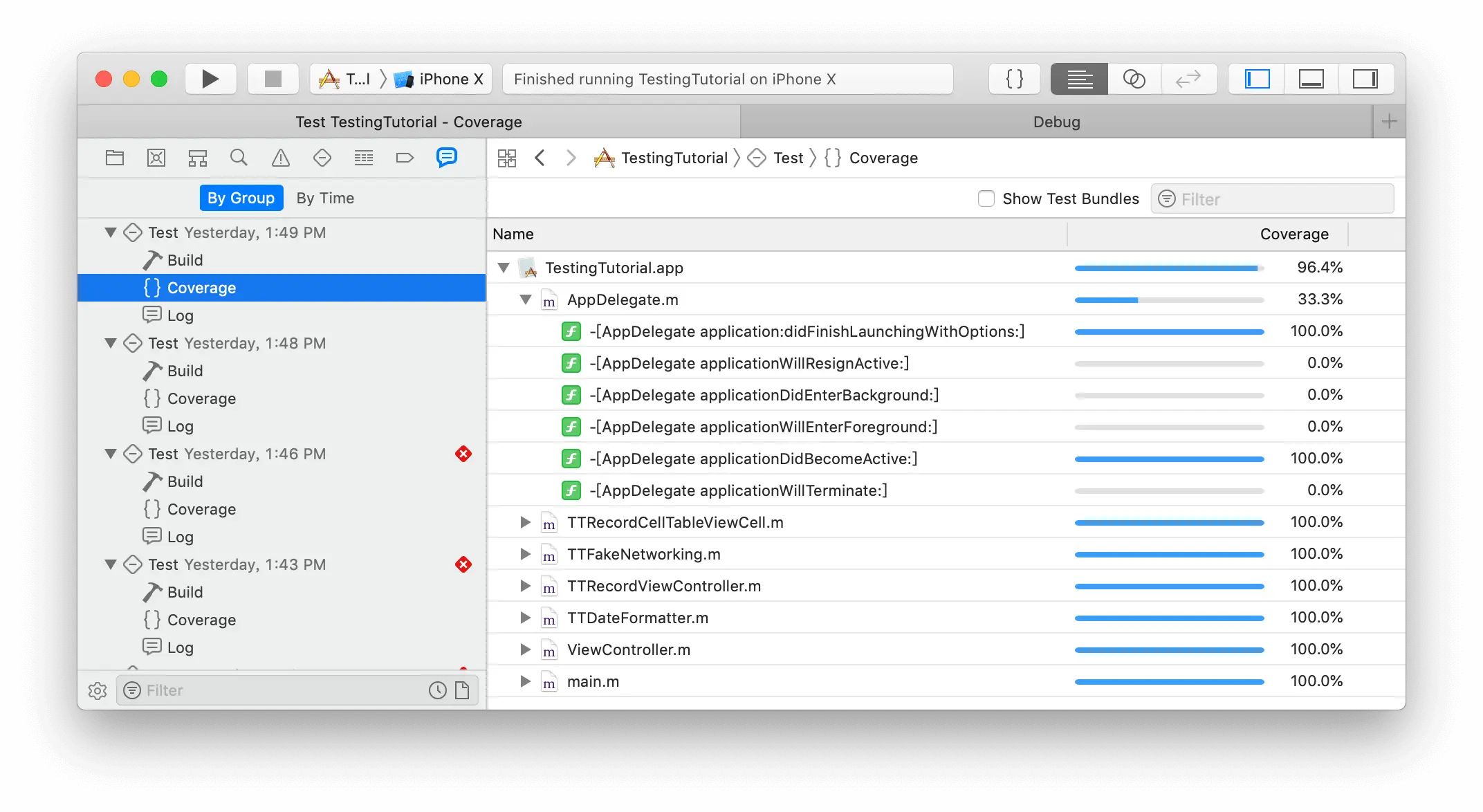This screenshot has width=1483, height=812.
Task: Collapse the Test Yesterday 1:46 PM group
Action: click(x=110, y=454)
